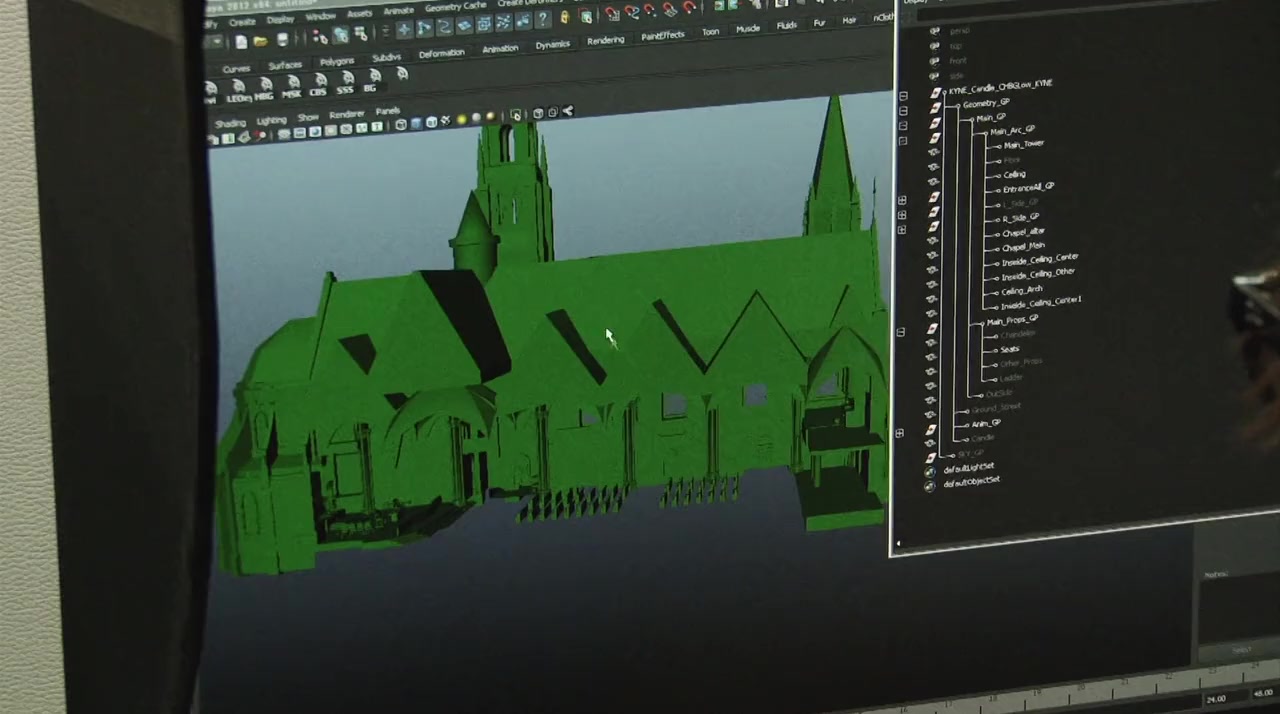The image size is (1280, 714).
Task: Select defaultLightSet in the outliner
Action: click(969, 467)
